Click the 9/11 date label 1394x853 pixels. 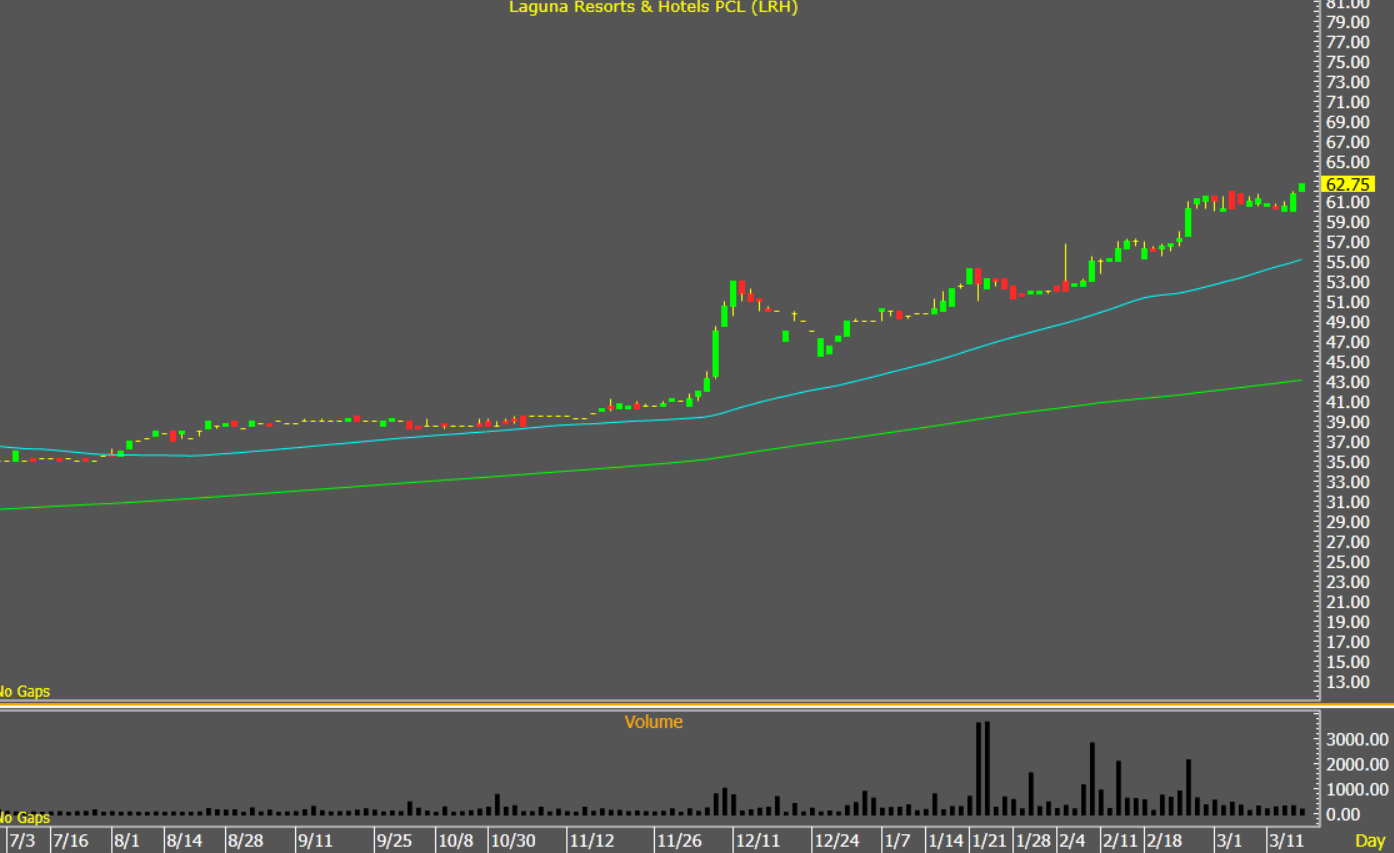[316, 840]
